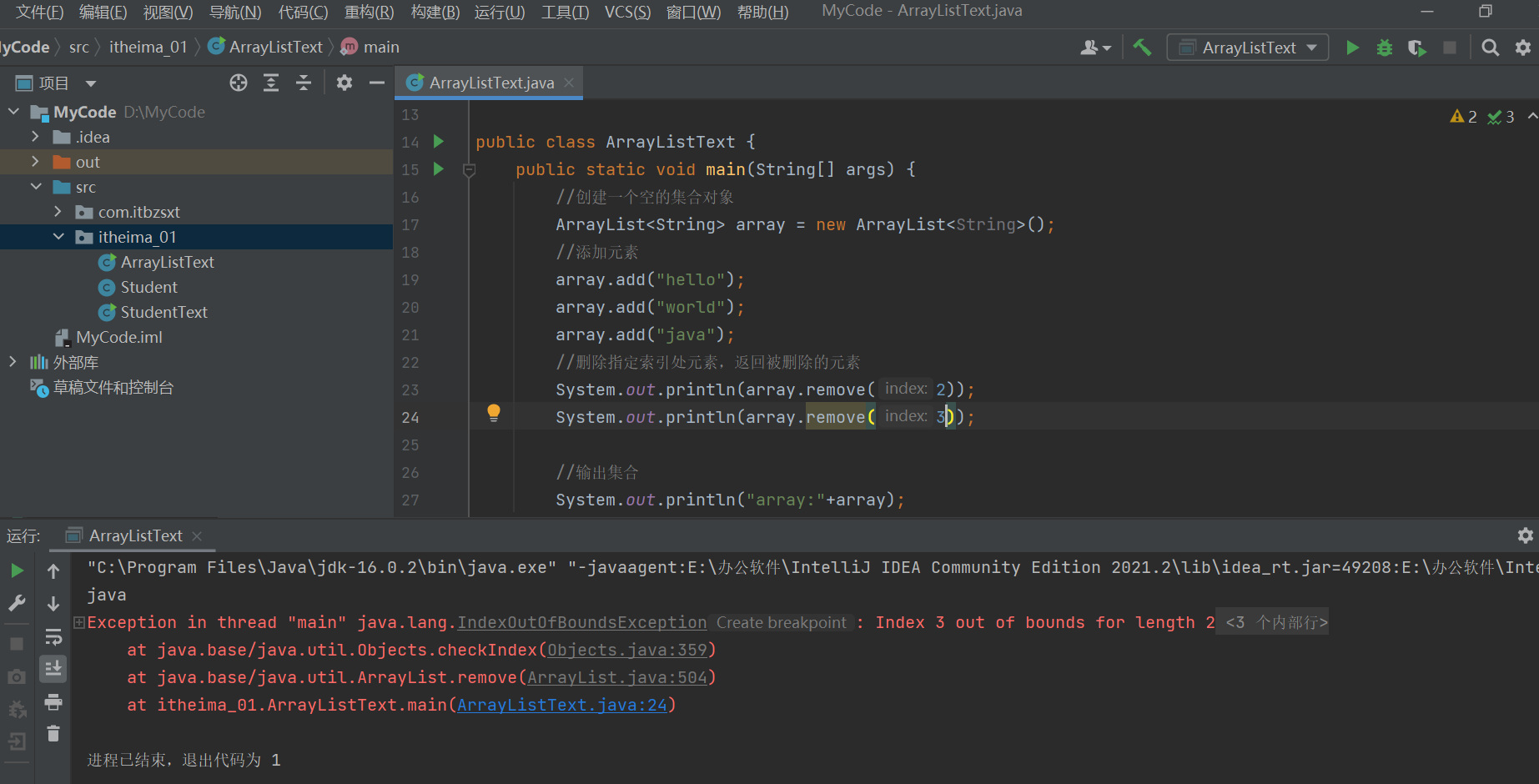Expand the 外部库 external libraries node

[x=13, y=362]
